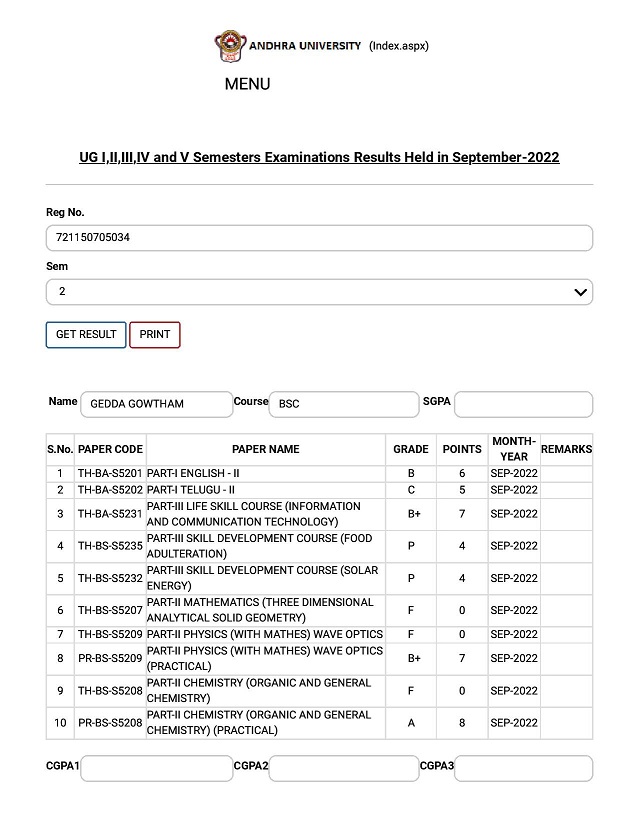Click the empty CGPA1 field

(157, 768)
